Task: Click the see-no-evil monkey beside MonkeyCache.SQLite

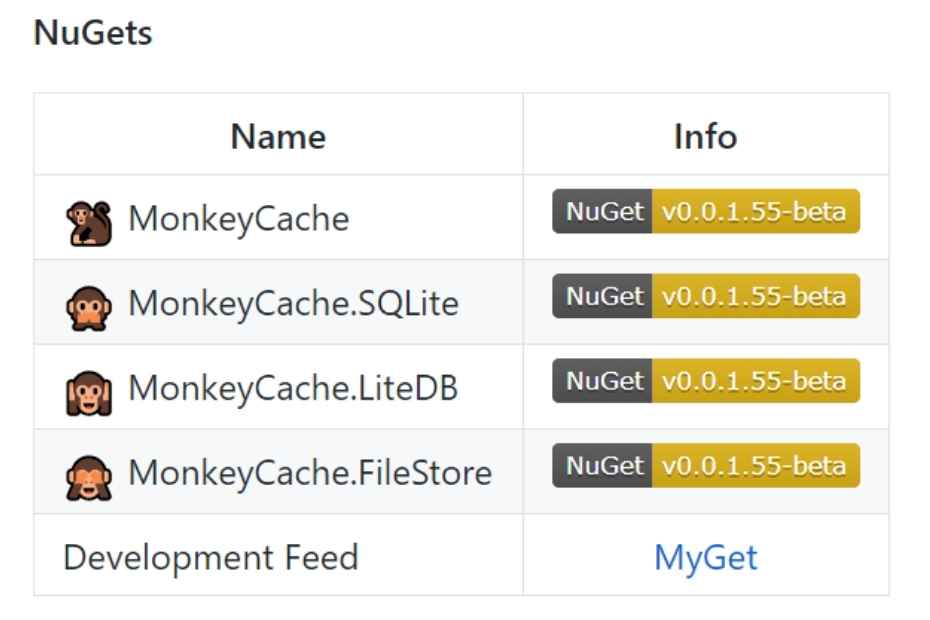Action: coord(90,303)
